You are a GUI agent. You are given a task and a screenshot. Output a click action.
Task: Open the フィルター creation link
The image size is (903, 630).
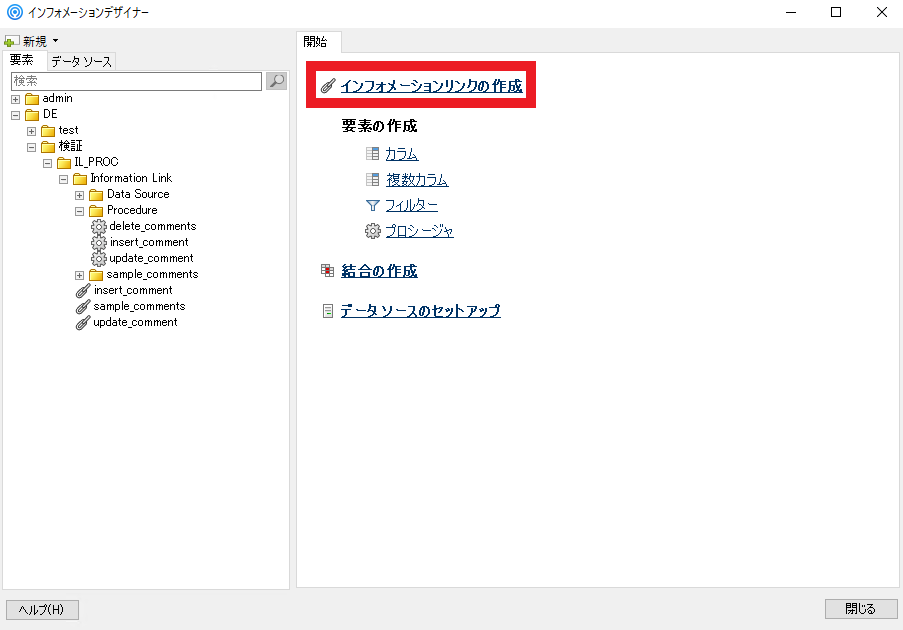point(411,205)
